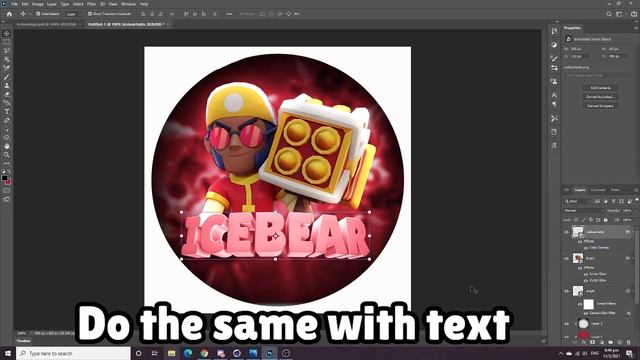This screenshot has height=360, width=640.
Task: Click the search magnifier at top right
Action: (609, 14)
